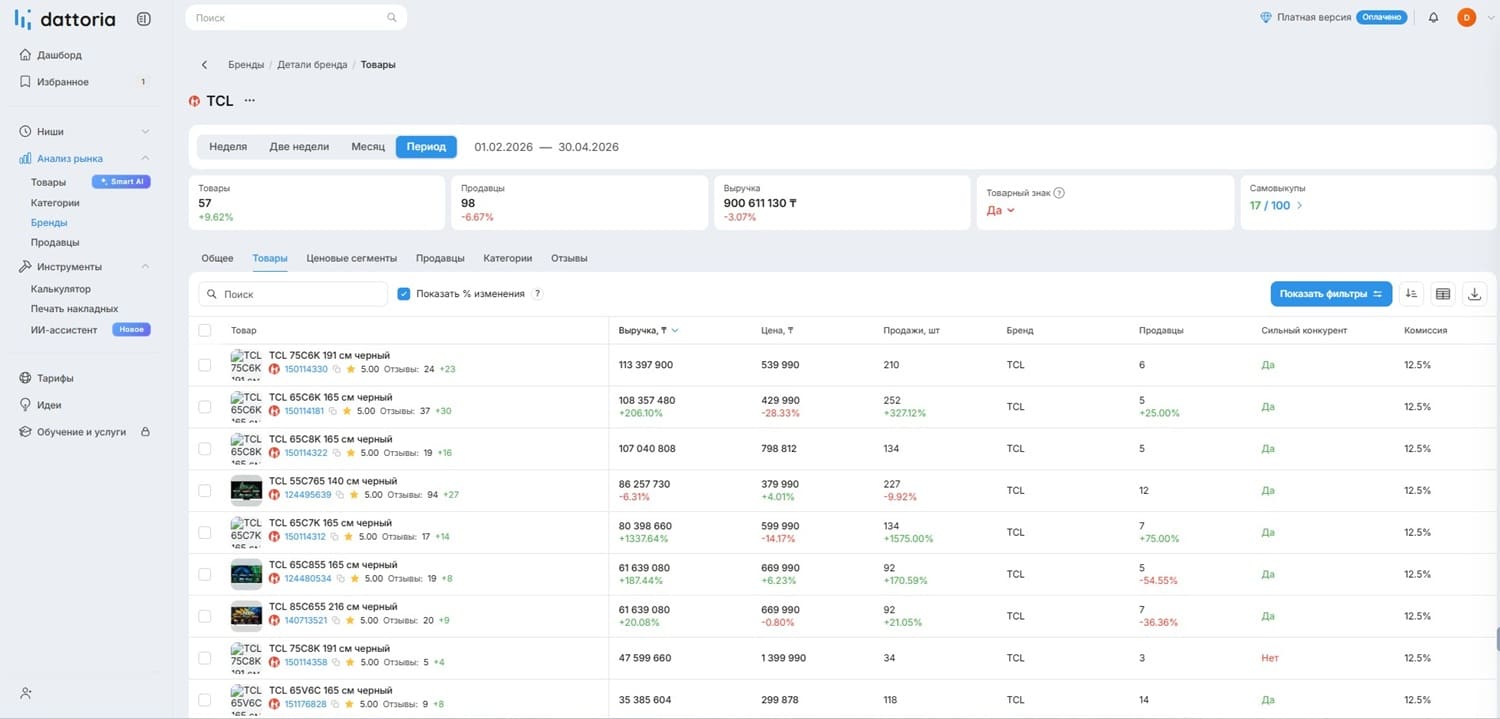
Task: Copy the product ID 124495639
Action: click(x=341, y=495)
